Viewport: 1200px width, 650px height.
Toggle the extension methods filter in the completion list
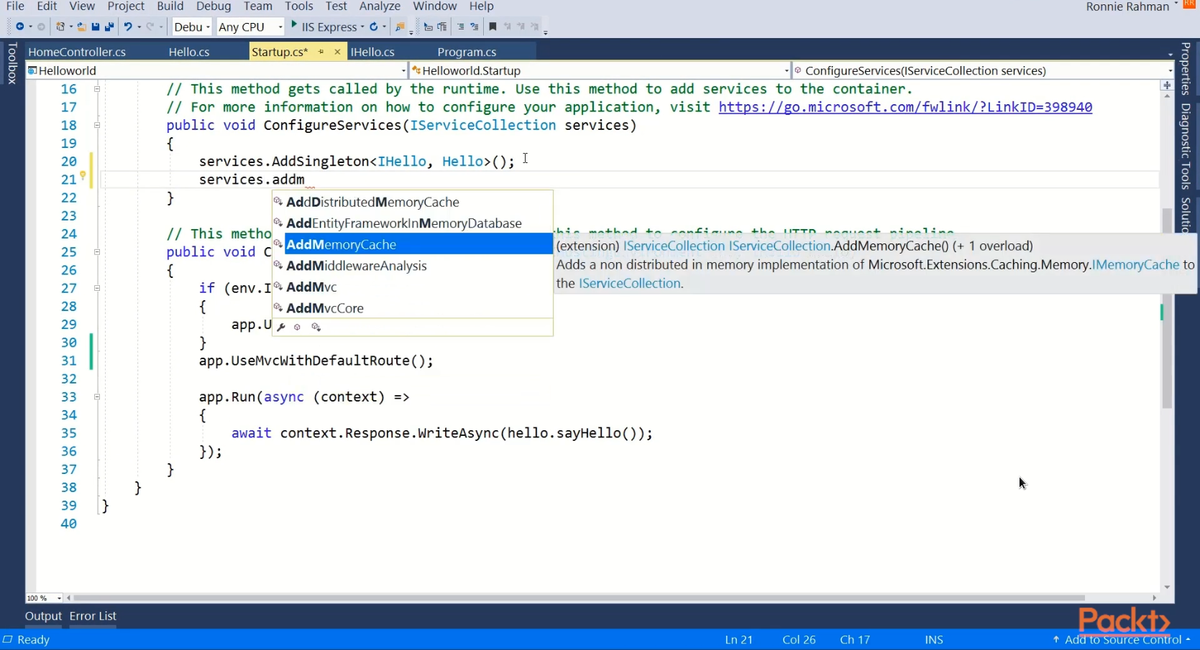click(315, 327)
